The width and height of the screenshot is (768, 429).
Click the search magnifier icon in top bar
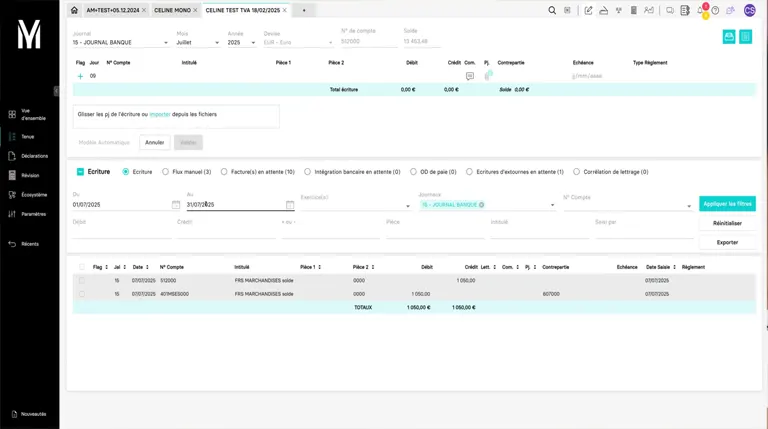tap(552, 10)
